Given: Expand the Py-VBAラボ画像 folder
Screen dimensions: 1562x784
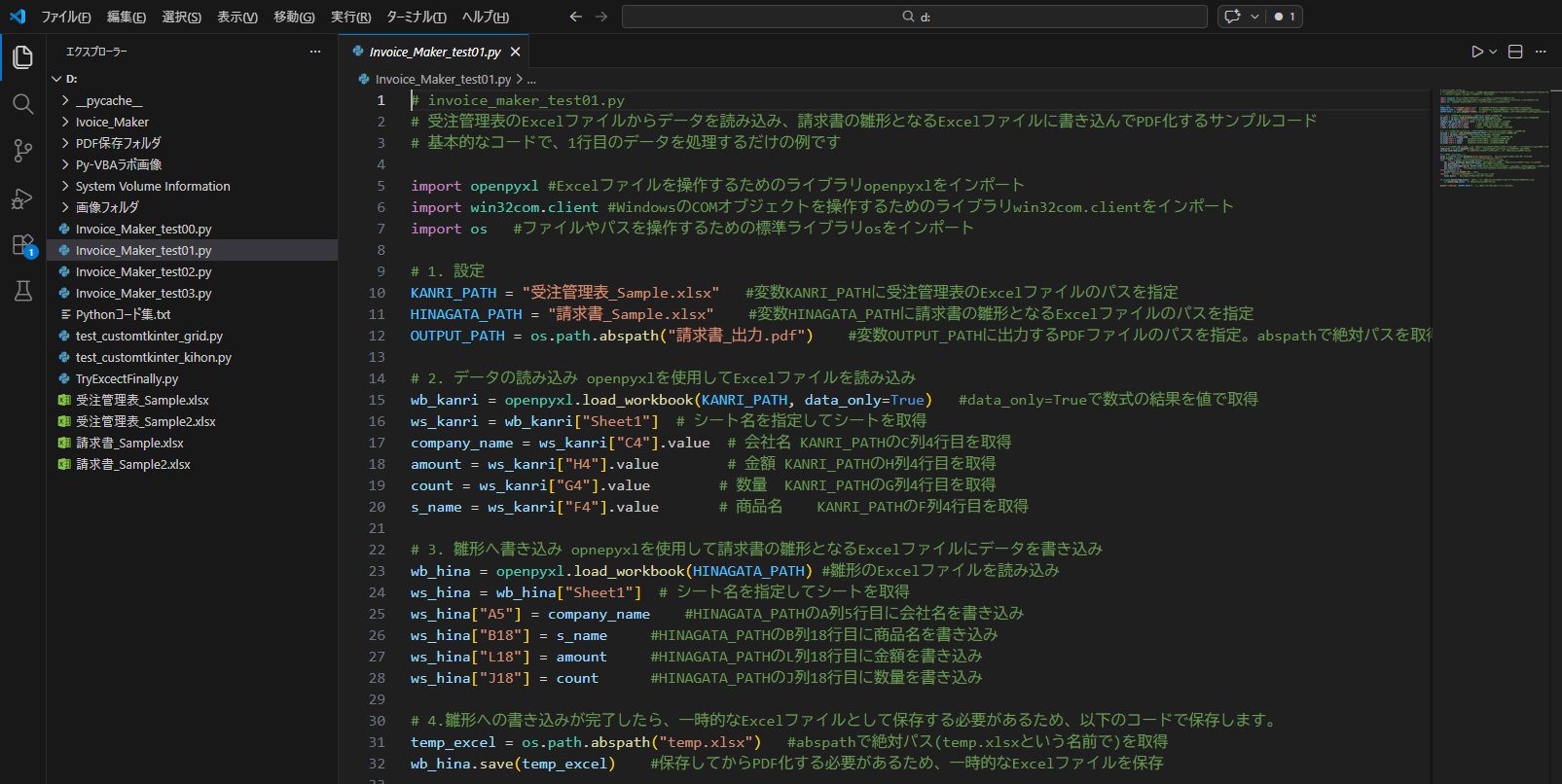Looking at the screenshot, I should 65,164.
